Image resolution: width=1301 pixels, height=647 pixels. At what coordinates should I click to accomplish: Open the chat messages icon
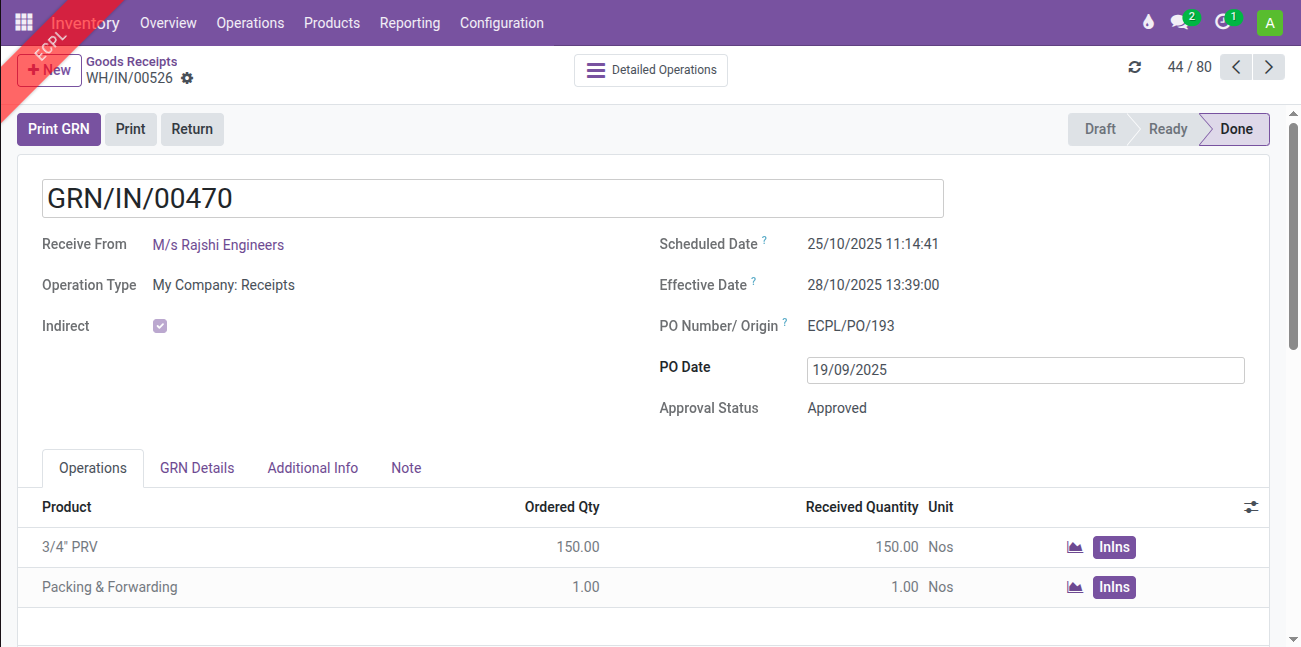tap(1180, 23)
